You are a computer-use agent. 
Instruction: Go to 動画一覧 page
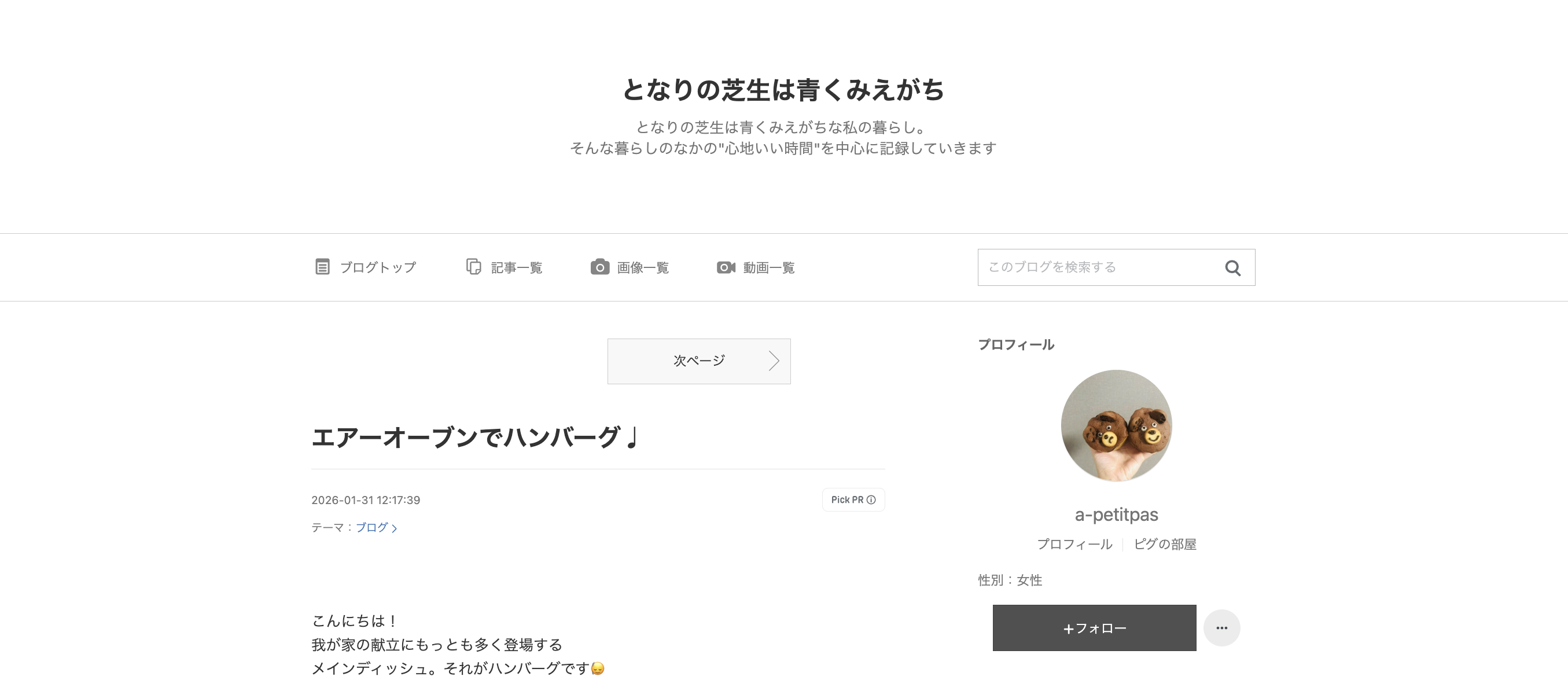pyautogui.click(x=768, y=267)
